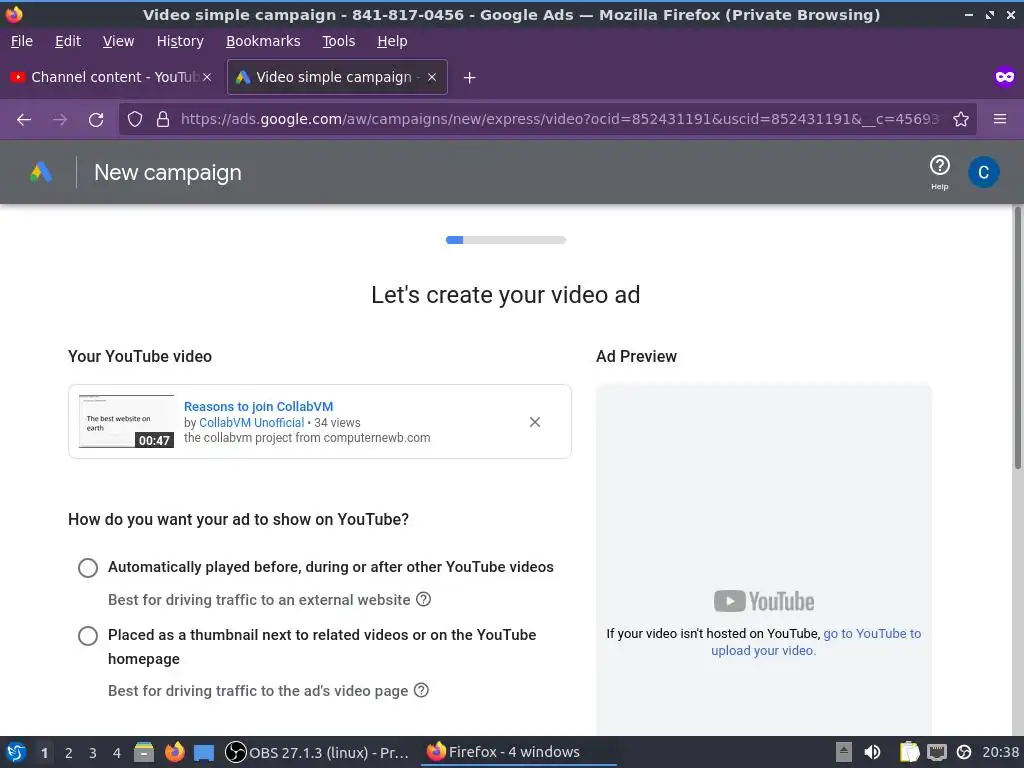Image resolution: width=1024 pixels, height=768 pixels.
Task: Open the File menu
Action: click(22, 41)
